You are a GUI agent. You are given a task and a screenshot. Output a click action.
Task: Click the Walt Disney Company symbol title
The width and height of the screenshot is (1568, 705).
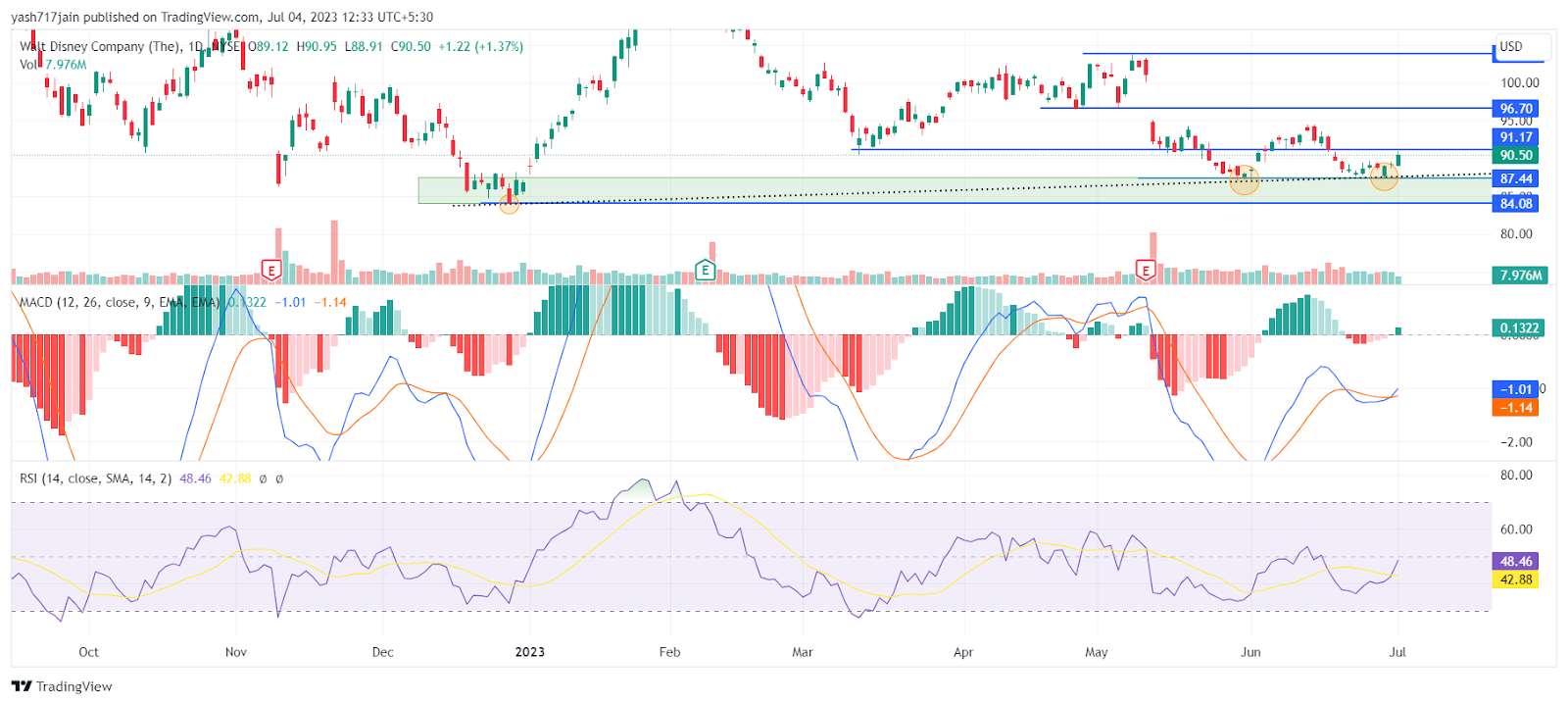click(x=100, y=46)
